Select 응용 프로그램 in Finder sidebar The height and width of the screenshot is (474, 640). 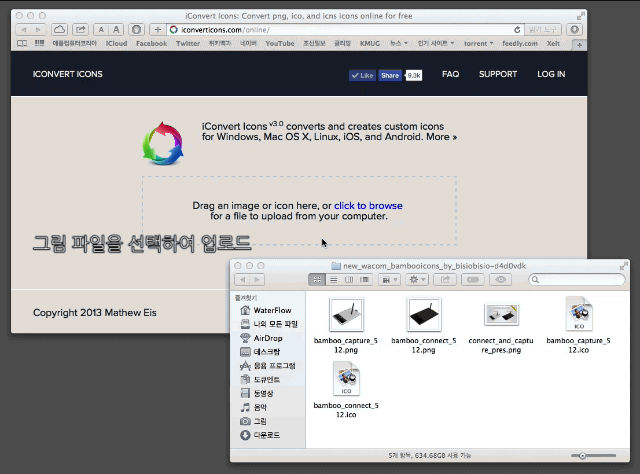click(x=268, y=366)
